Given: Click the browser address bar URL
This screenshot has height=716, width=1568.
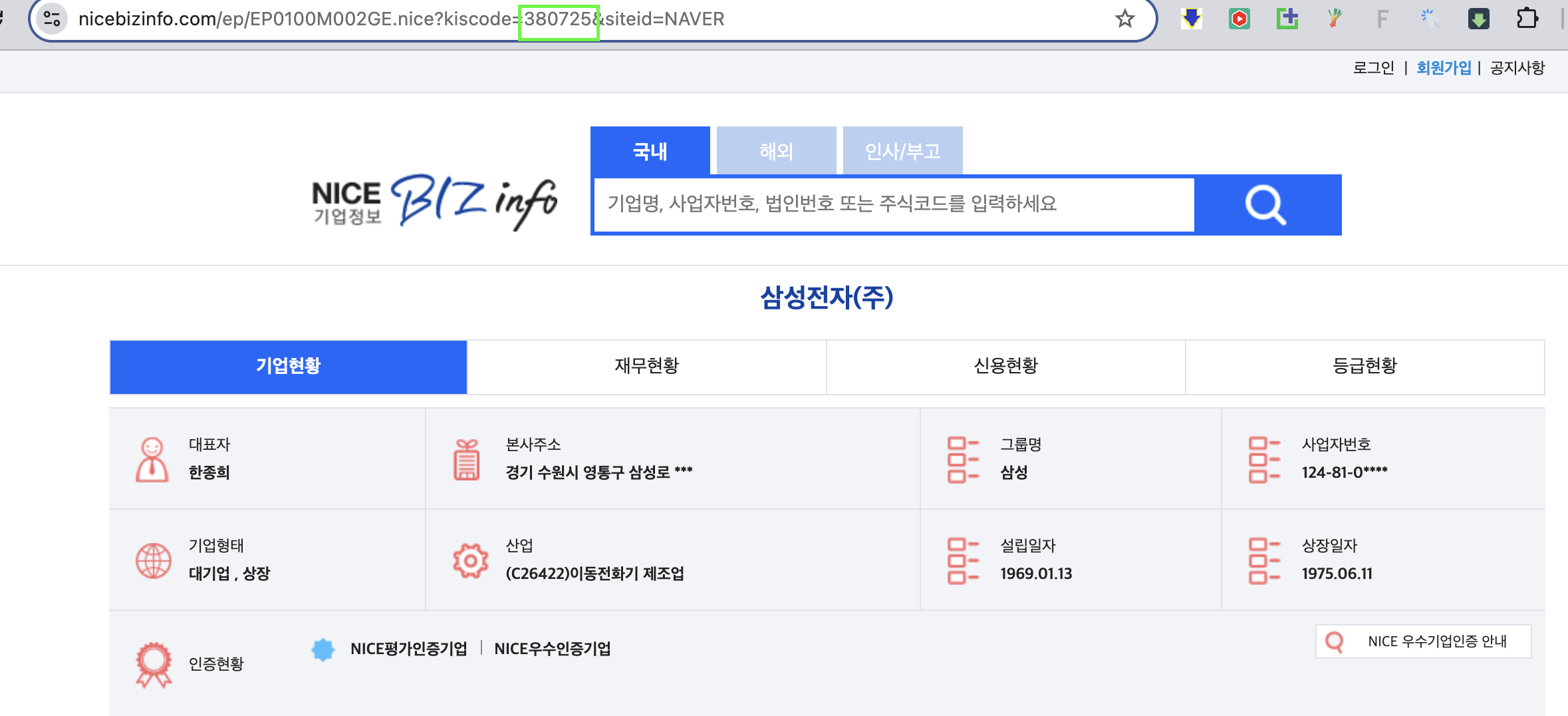Looking at the screenshot, I should pos(401,19).
